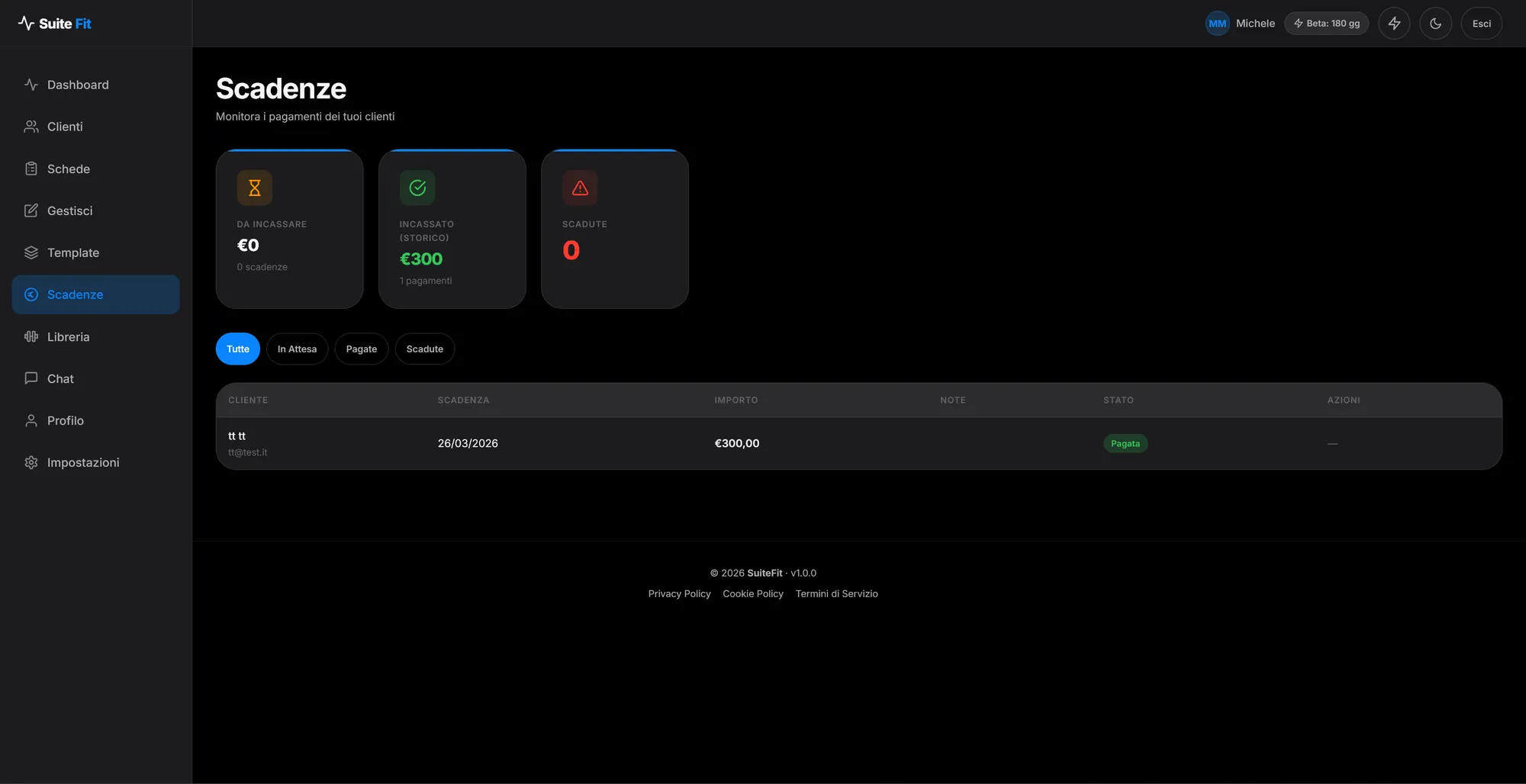The image size is (1526, 784).
Task: Click client name tt tt in table
Action: click(237, 436)
